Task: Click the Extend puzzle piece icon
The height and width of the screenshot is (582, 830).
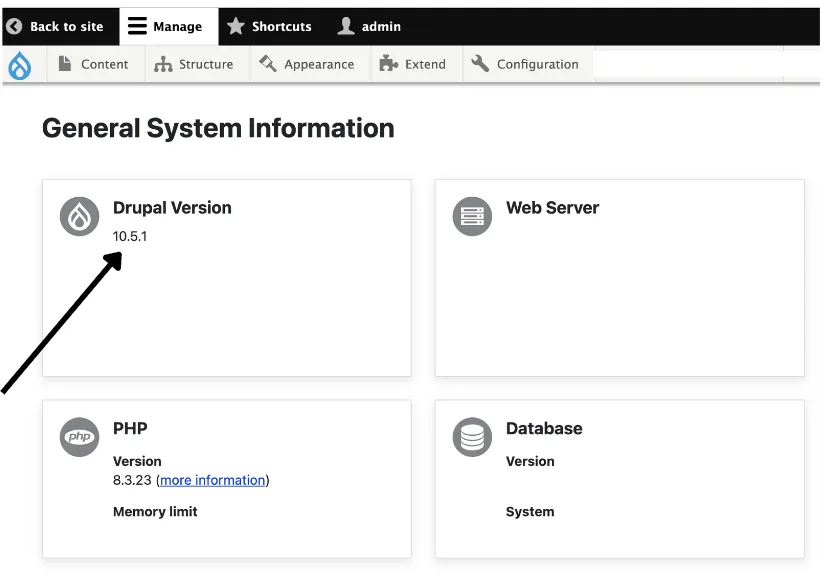Action: click(389, 64)
